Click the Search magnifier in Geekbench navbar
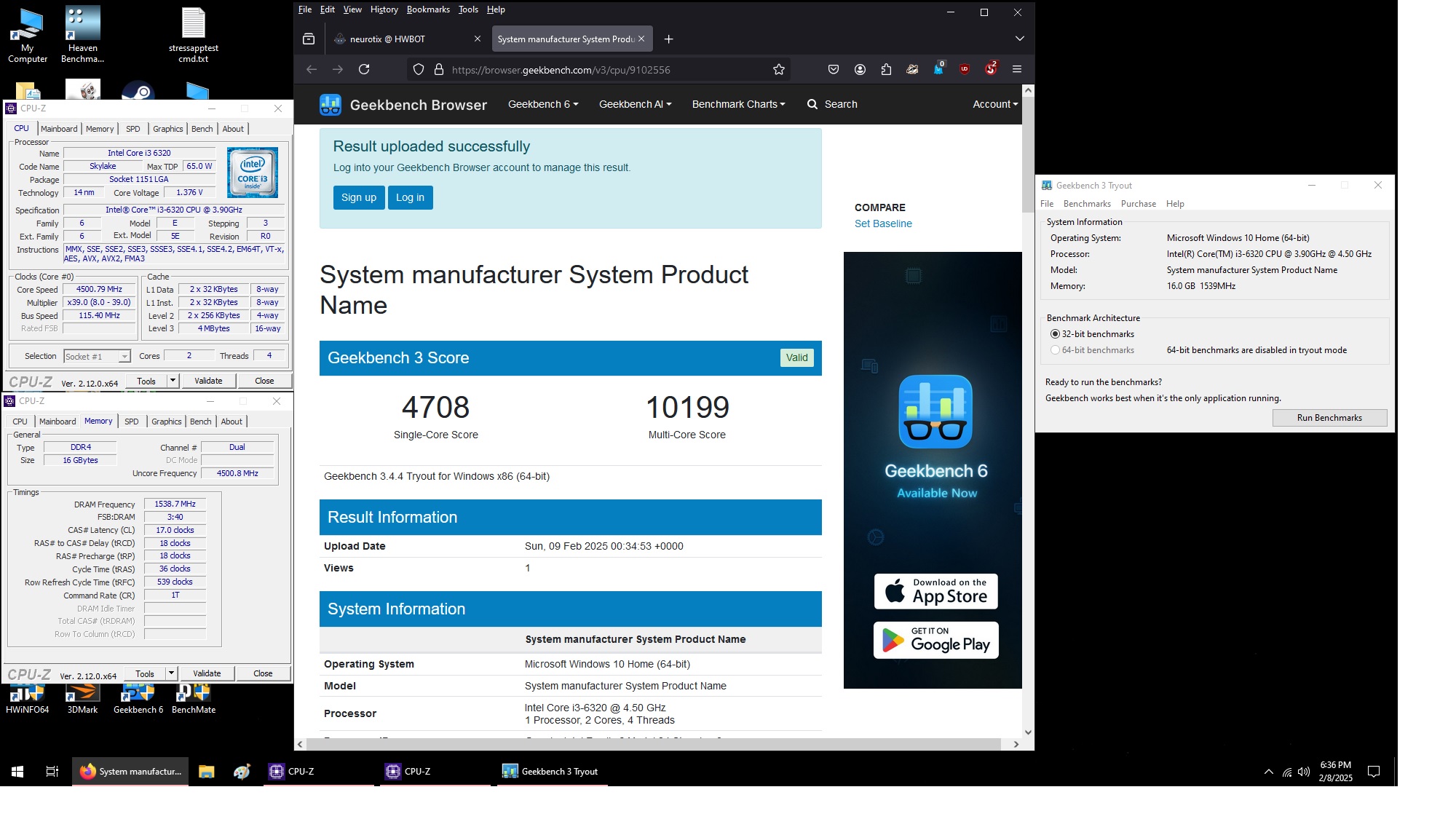 click(x=812, y=104)
